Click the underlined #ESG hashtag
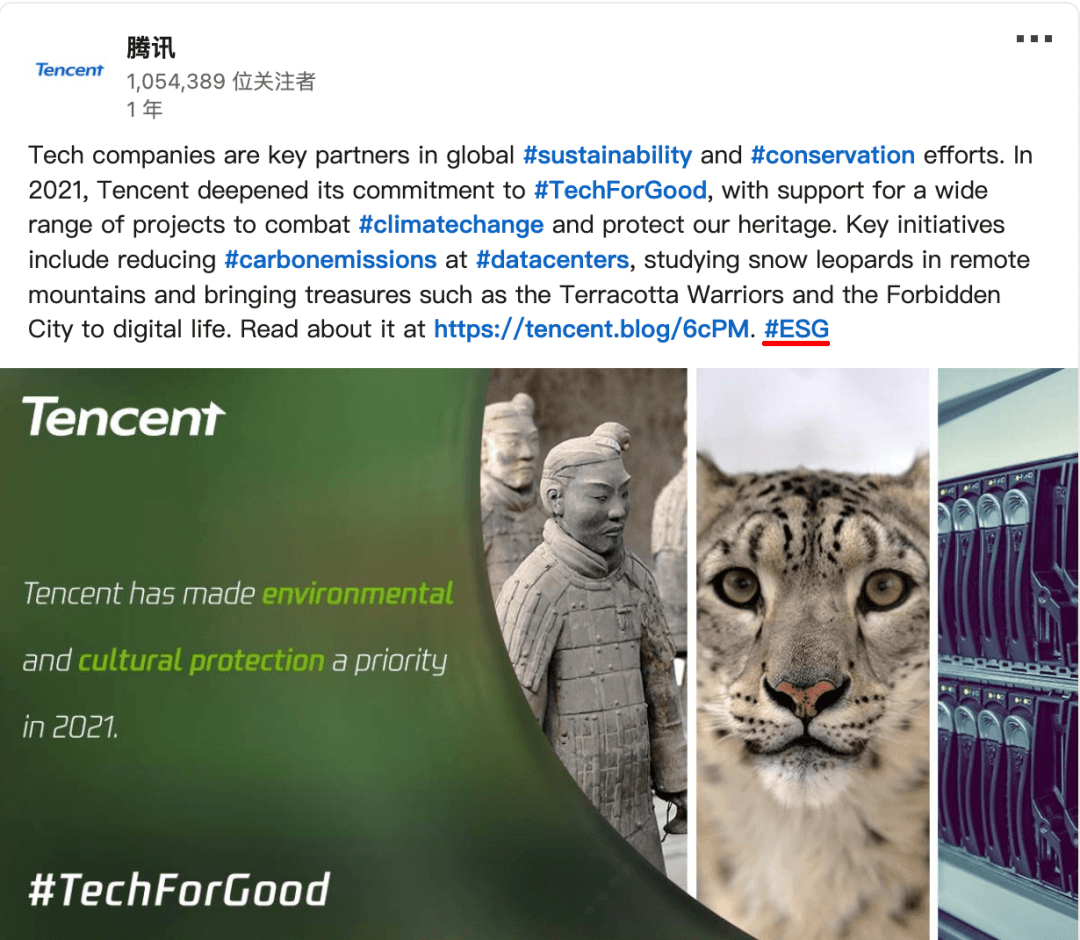The width and height of the screenshot is (1080, 940). click(x=796, y=329)
